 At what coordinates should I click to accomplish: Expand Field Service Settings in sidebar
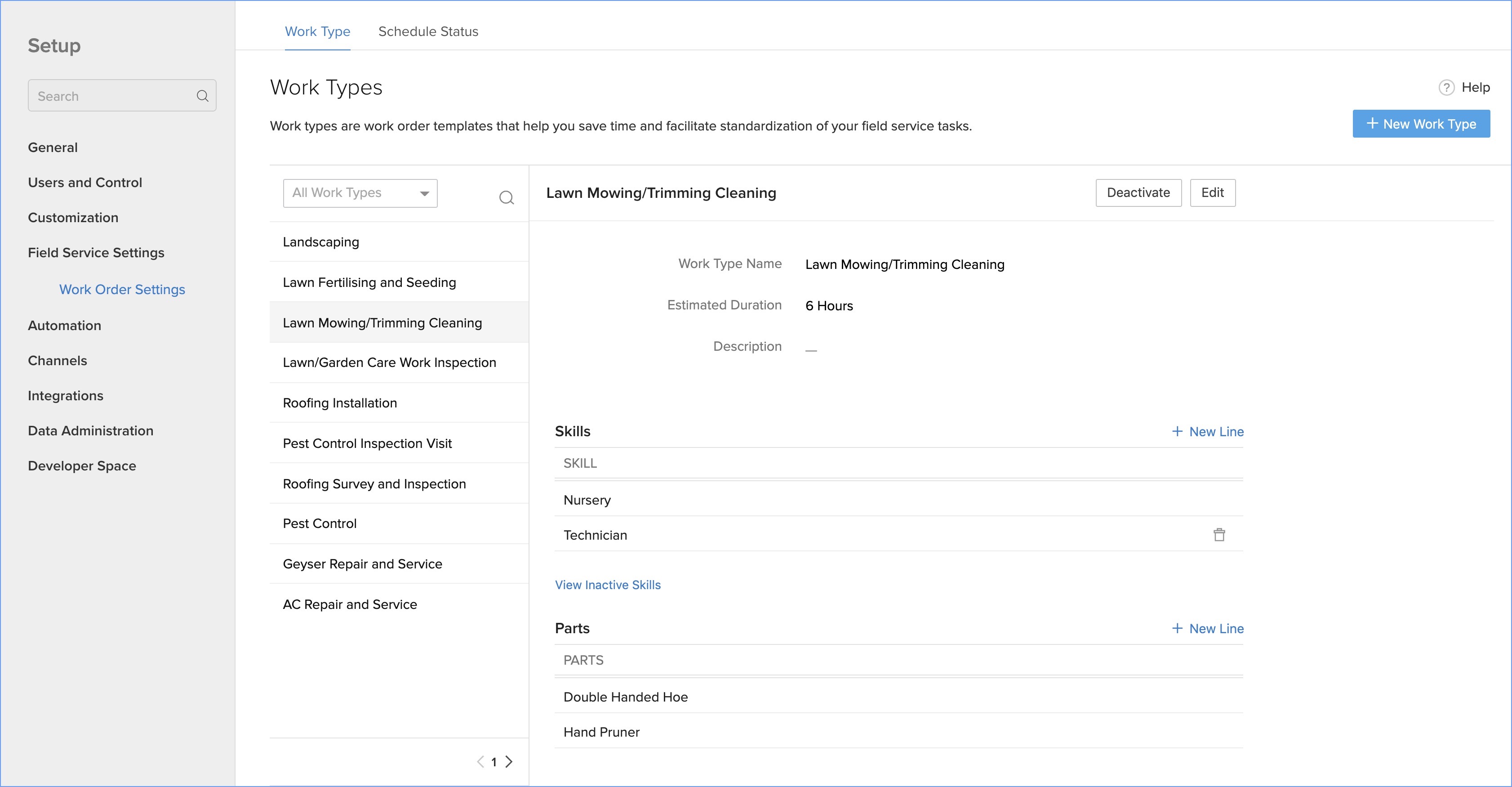[x=96, y=253]
